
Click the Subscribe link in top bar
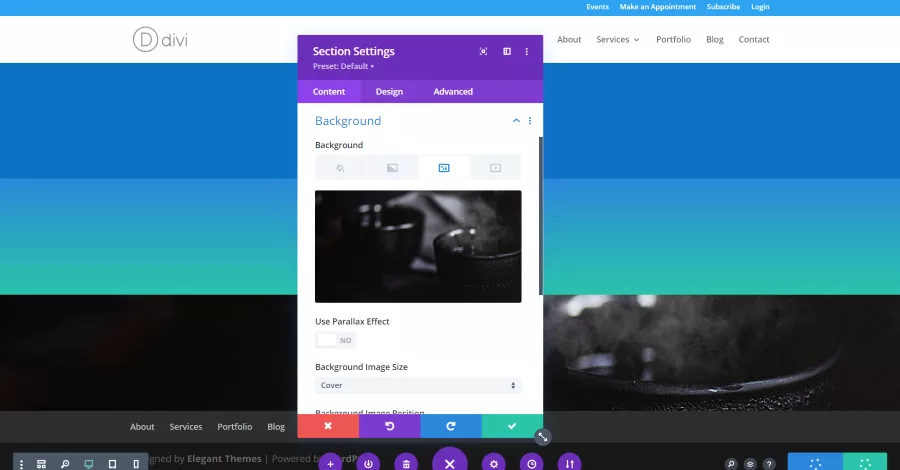point(723,7)
